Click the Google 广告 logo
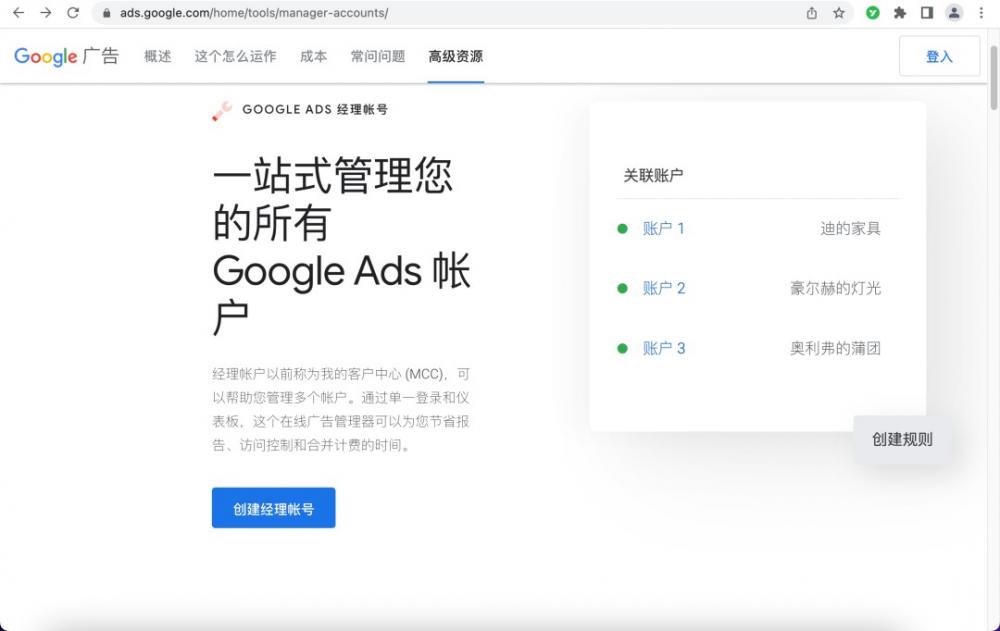This screenshot has height=631, width=1000. click(66, 56)
